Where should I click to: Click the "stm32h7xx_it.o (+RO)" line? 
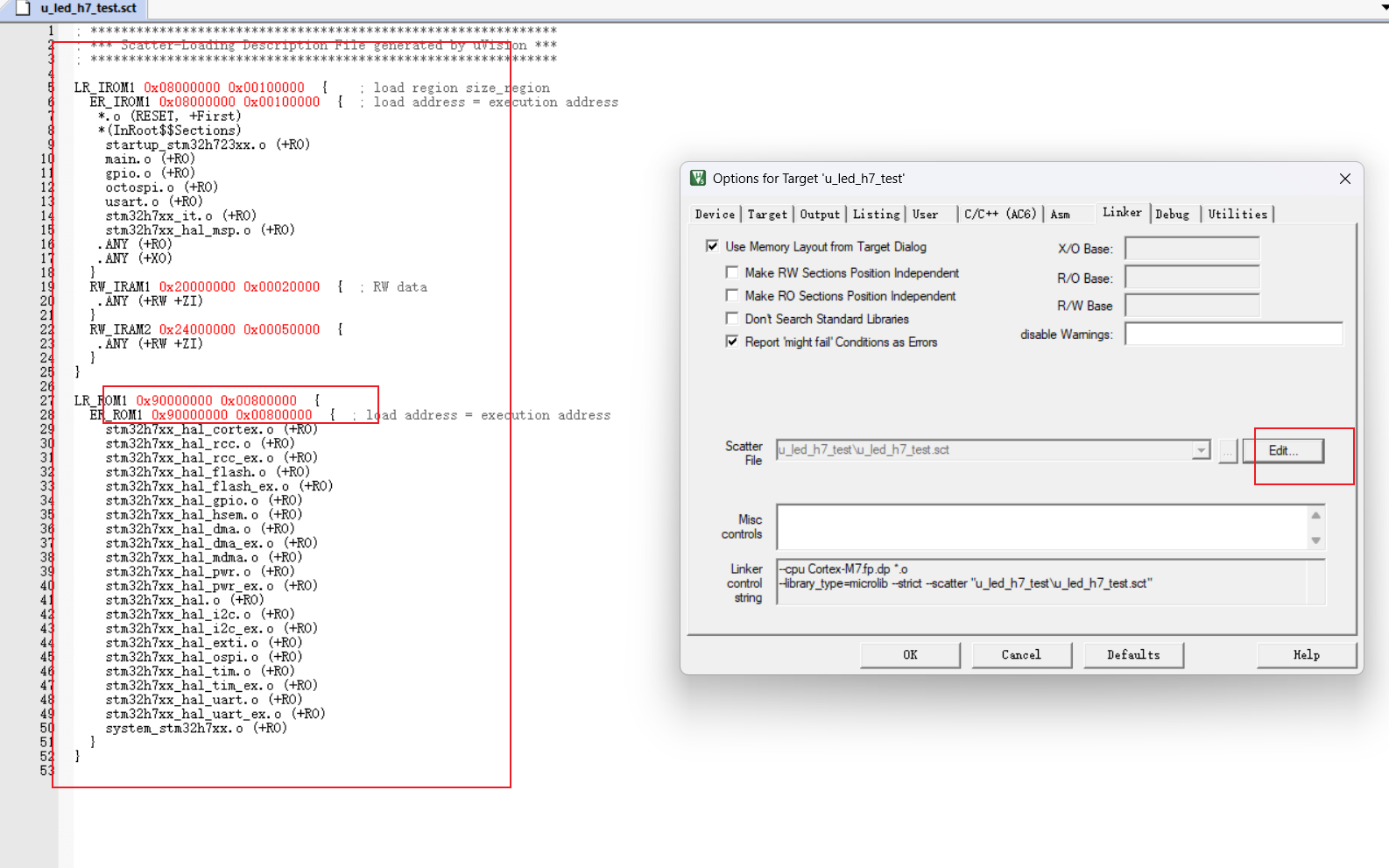tap(180, 215)
